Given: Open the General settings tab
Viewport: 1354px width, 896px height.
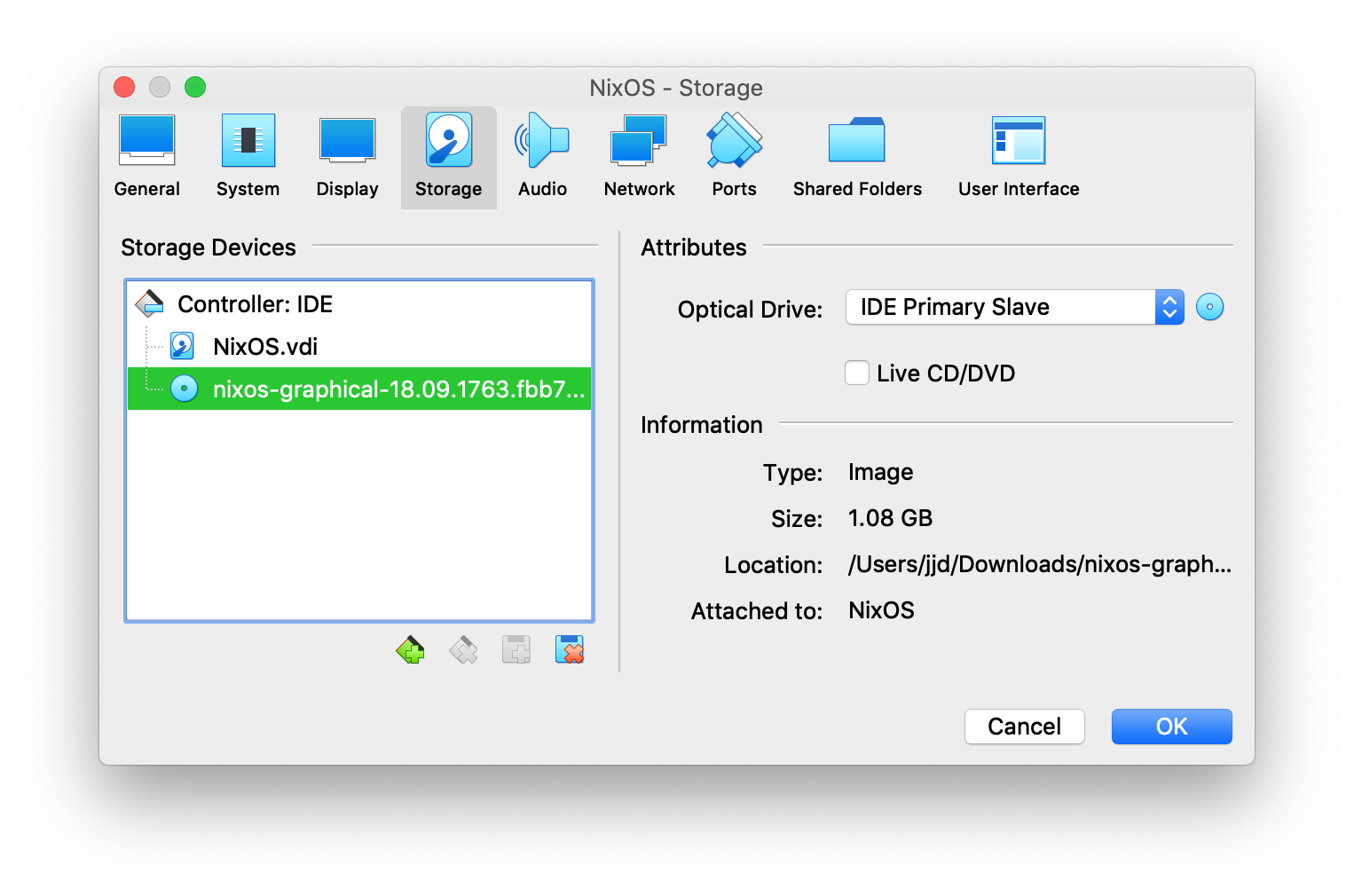Looking at the screenshot, I should tap(146, 157).
